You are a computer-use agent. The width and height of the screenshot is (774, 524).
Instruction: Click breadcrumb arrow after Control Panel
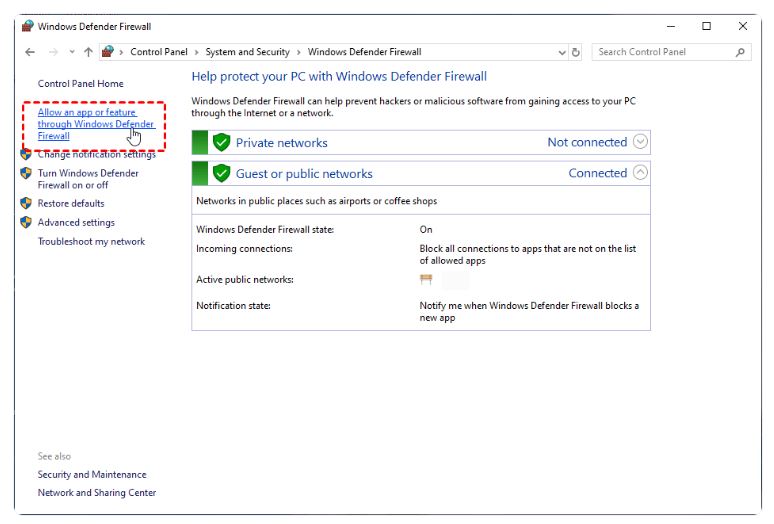(x=196, y=52)
